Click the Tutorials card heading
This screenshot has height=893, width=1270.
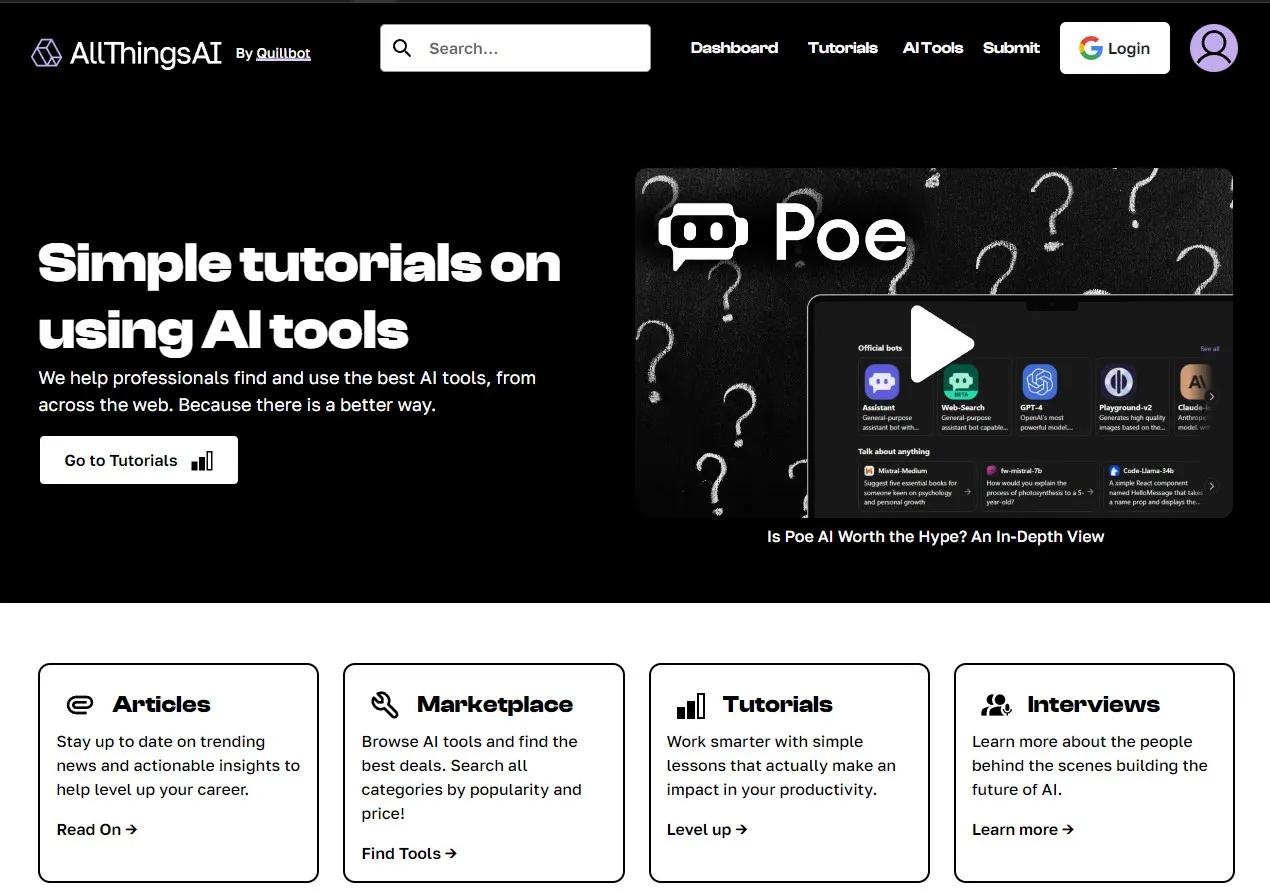point(778,704)
